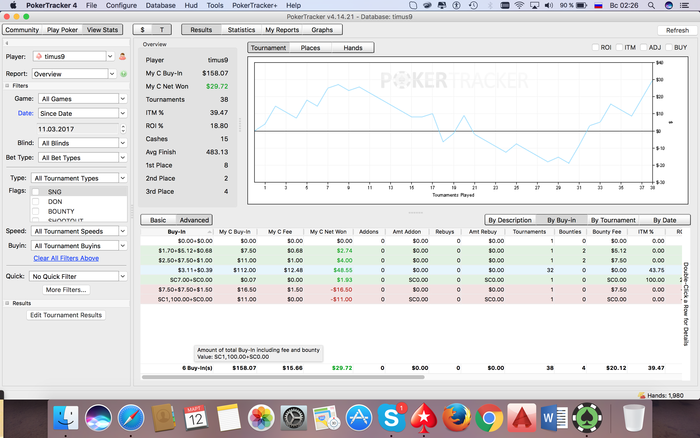The width and height of the screenshot is (700, 438).
Task: Open the Quick filter dropdown
Action: tap(78, 276)
